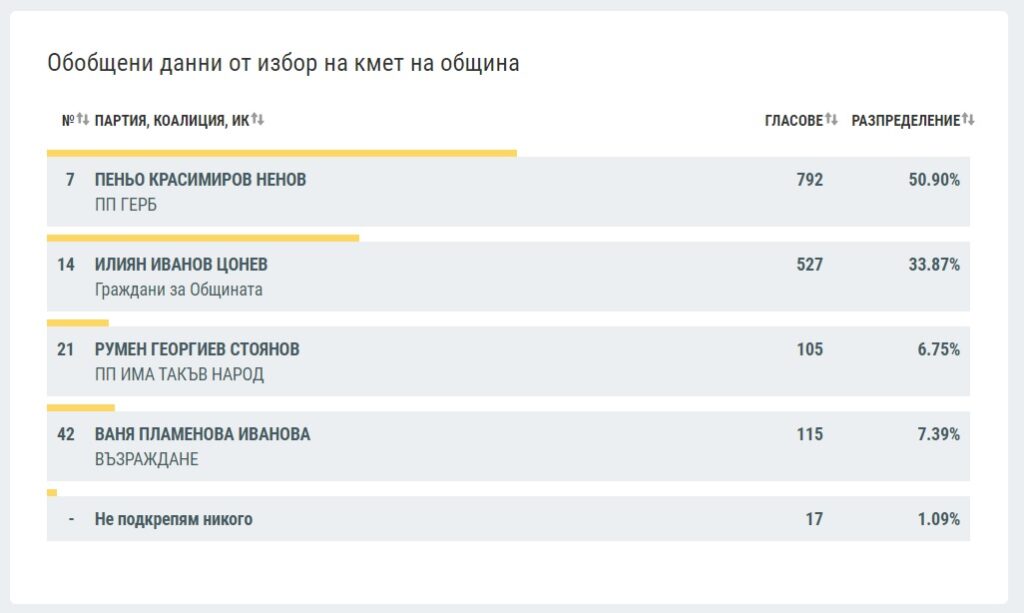Click the Обобщени данни от избор heading
Screen dimensions: 1024x613
point(283,63)
